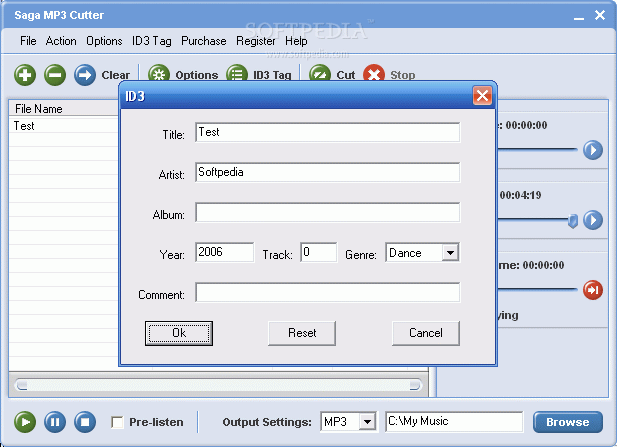The image size is (617, 447).
Task: Click the Stop toolbar label
Action: click(403, 75)
